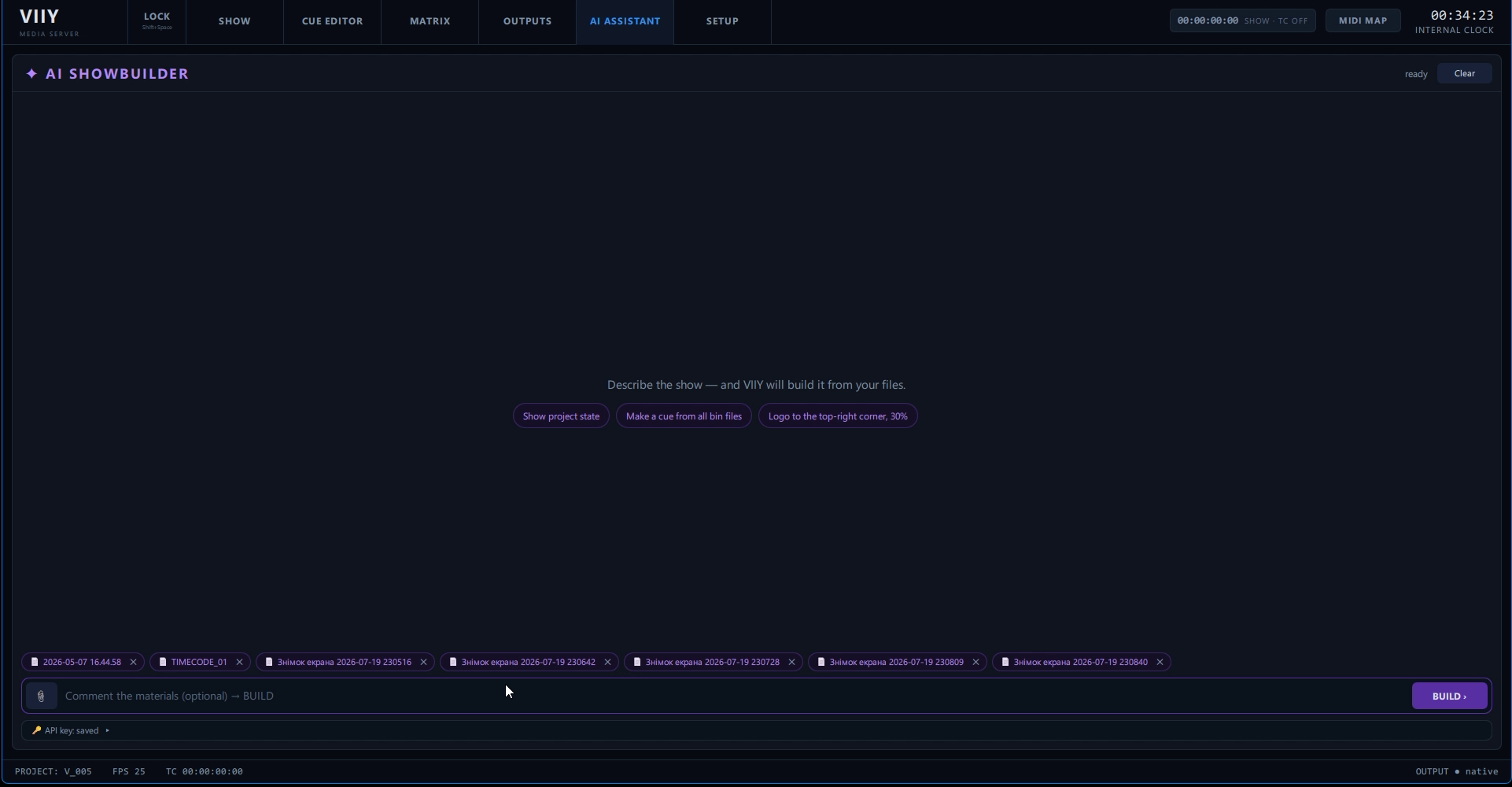Remove the TIMECODE_01 attachment chip
The width and height of the screenshot is (1512, 787).
click(x=239, y=663)
